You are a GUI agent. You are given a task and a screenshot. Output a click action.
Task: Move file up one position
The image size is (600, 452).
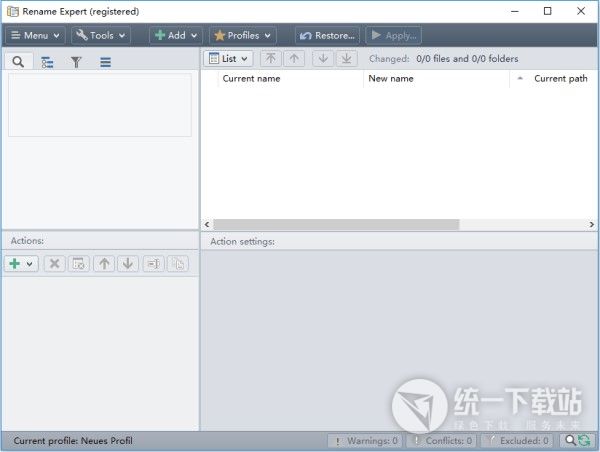294,59
